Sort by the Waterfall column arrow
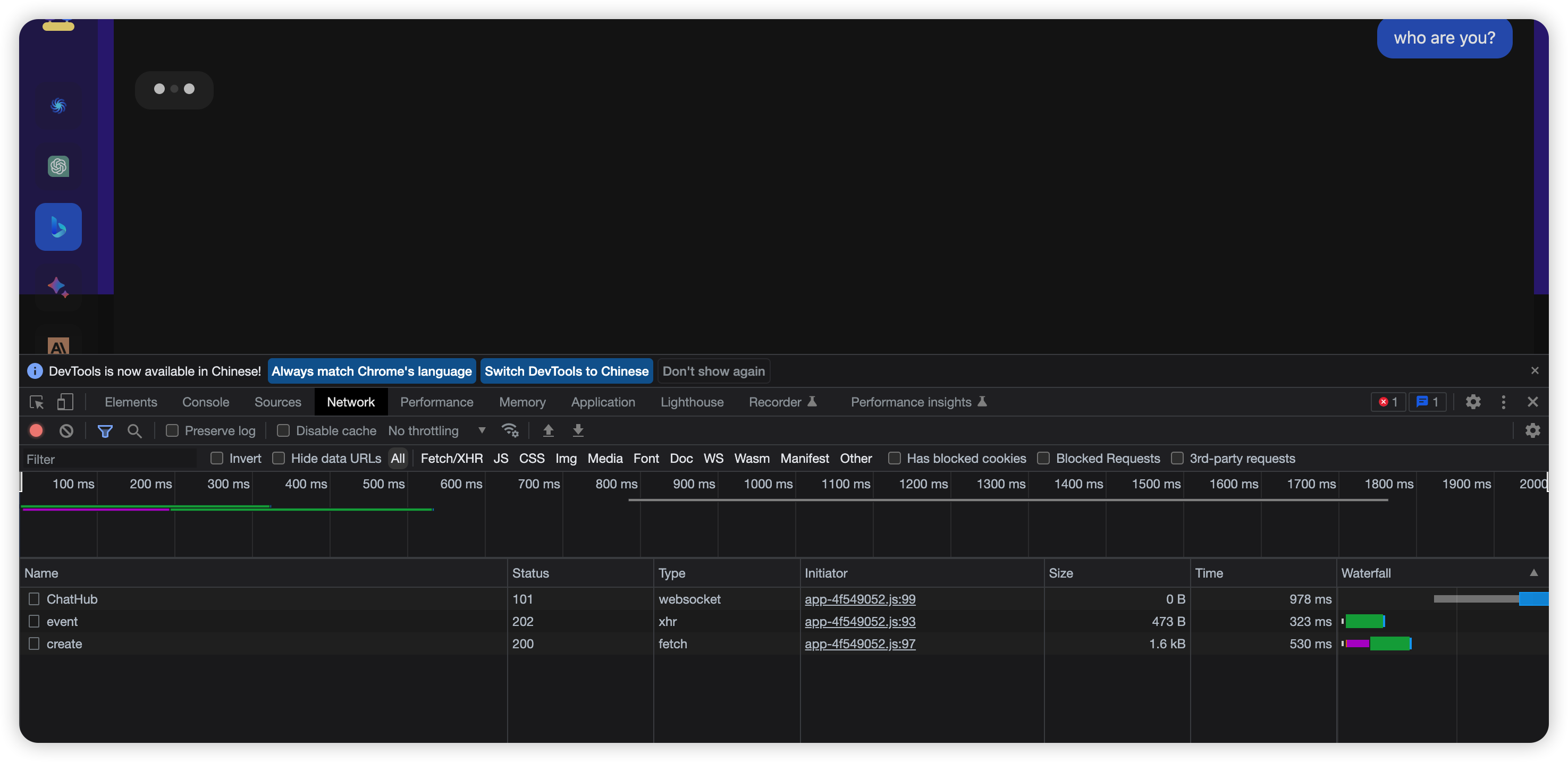The height and width of the screenshot is (762, 1568). pos(1533,573)
